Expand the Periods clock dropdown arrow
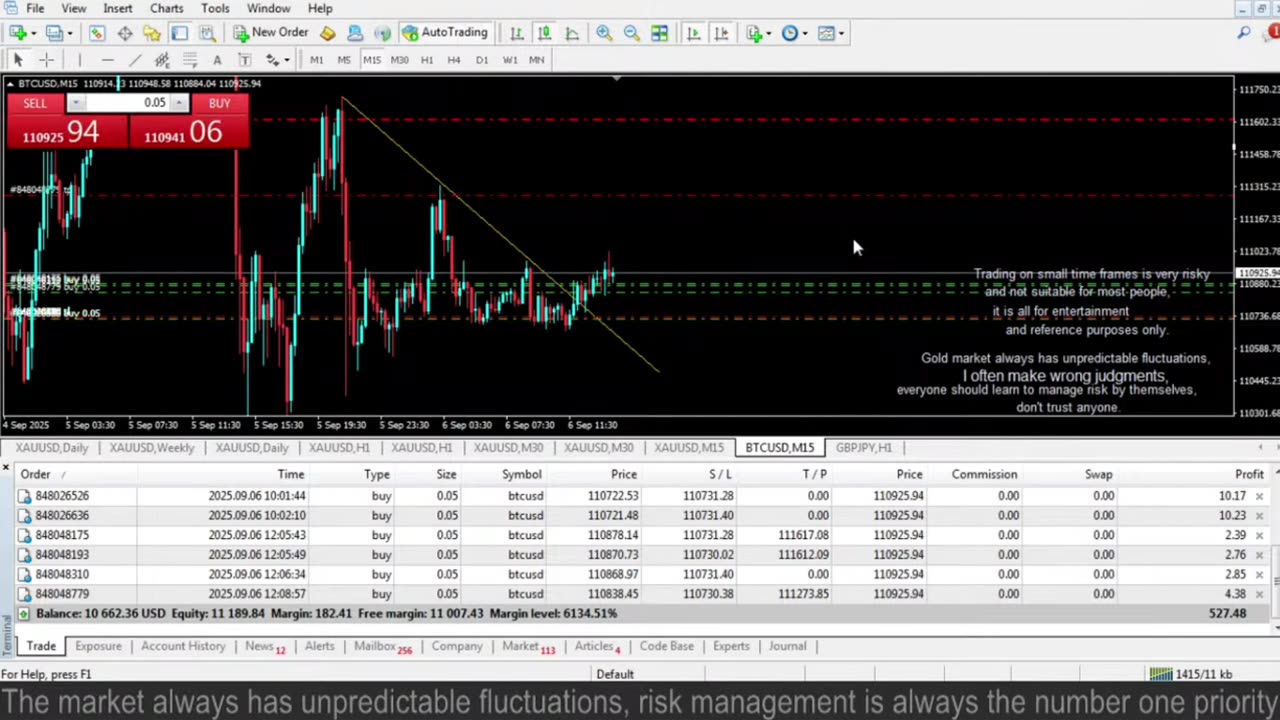 [805, 33]
